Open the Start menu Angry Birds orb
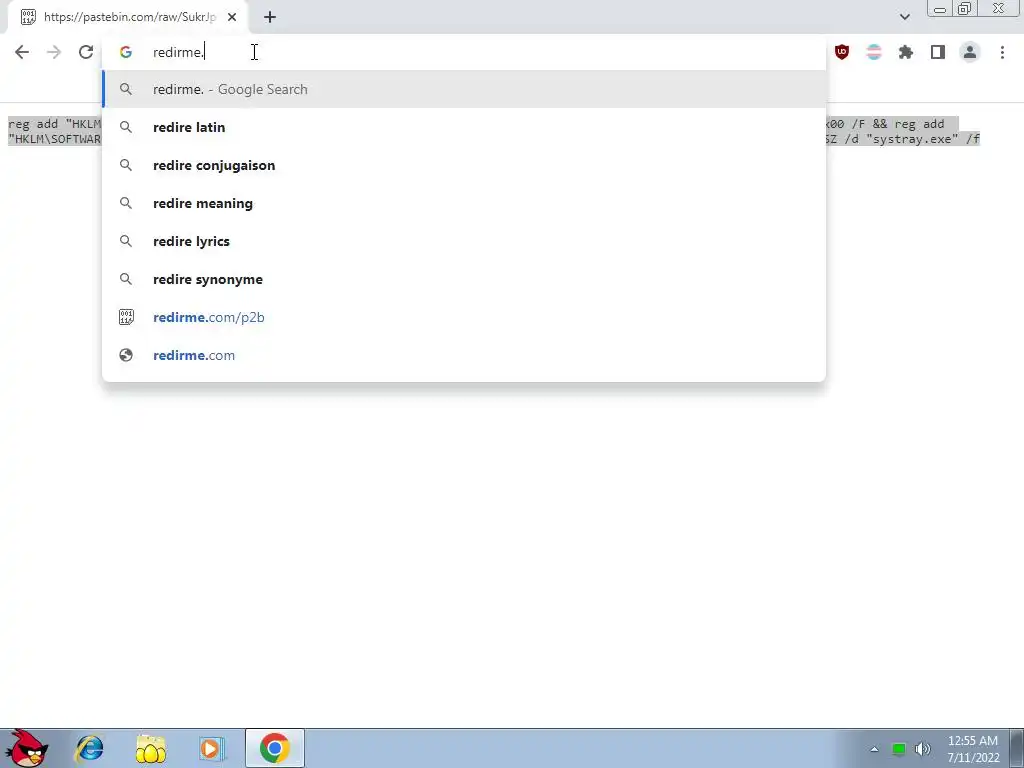Screen dimensions: 1024x768 [x=25, y=748]
